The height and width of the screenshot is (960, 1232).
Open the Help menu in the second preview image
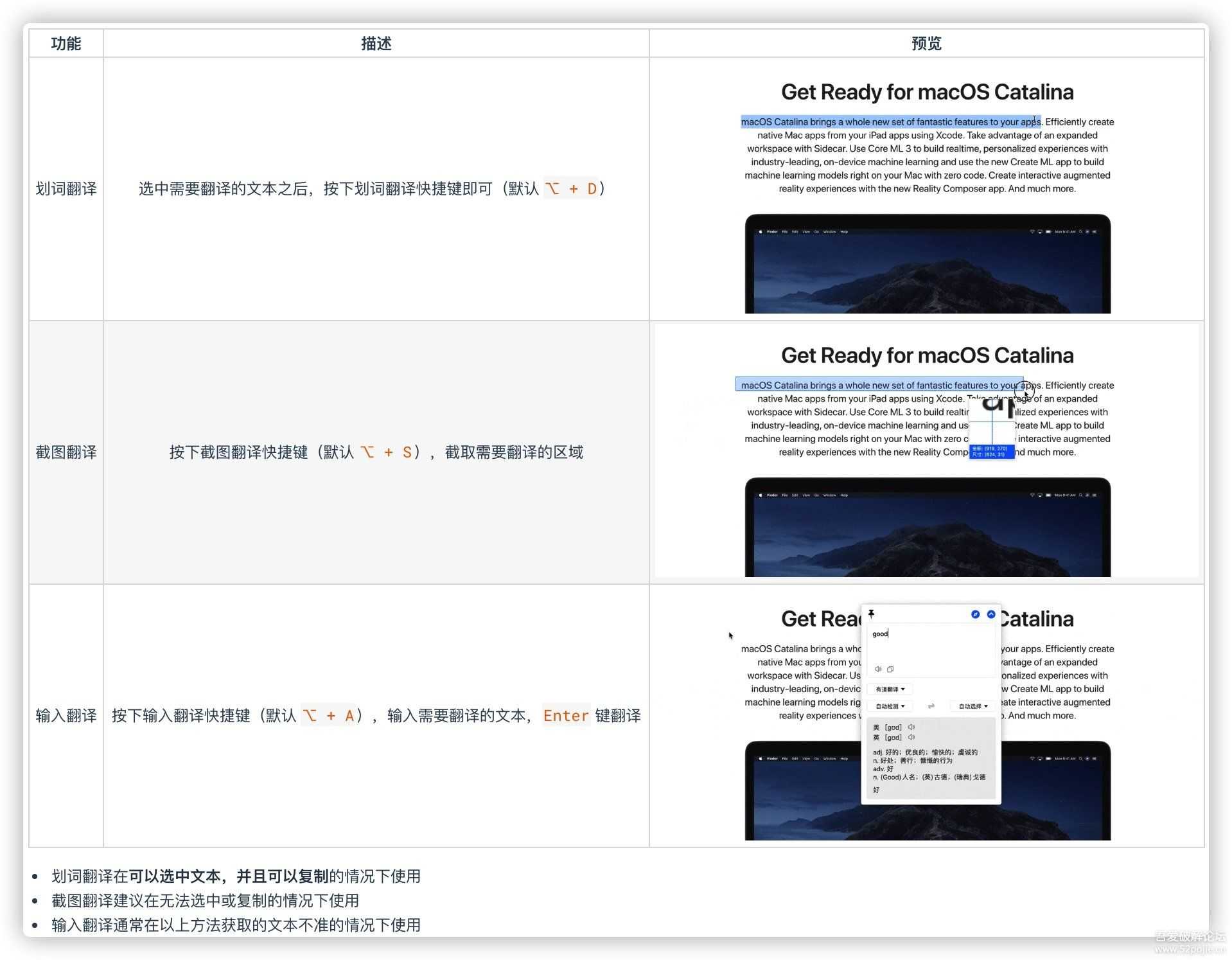pyautogui.click(x=844, y=495)
